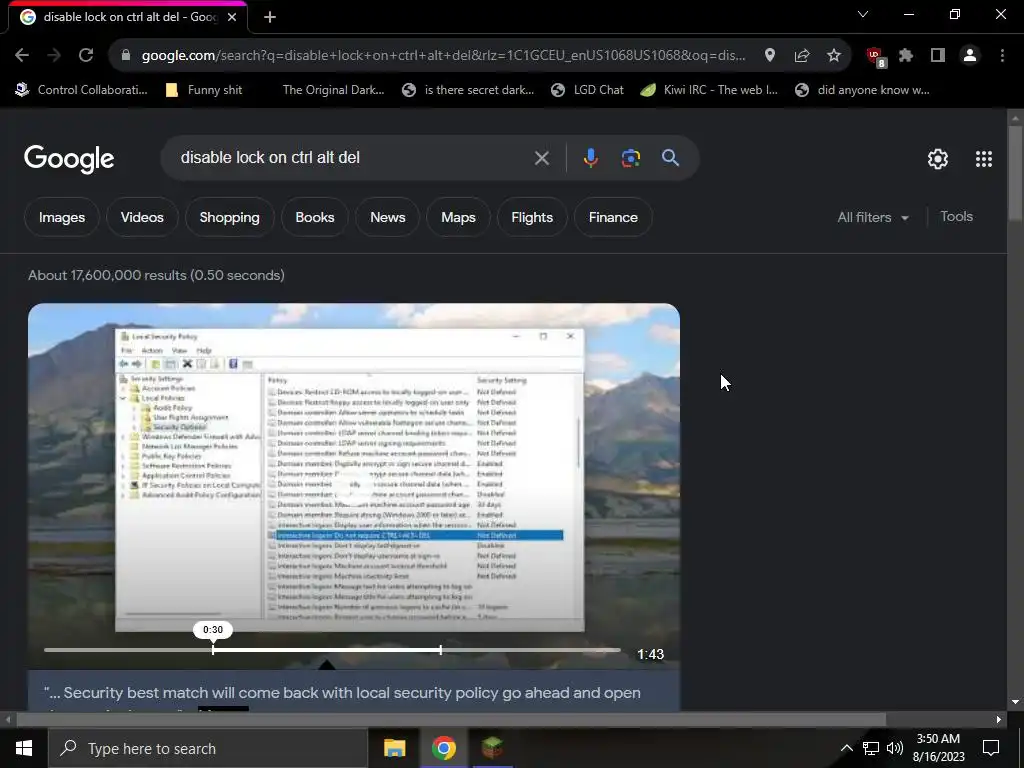Close the 'disable lock on ctrl alt del' tab
This screenshot has width=1024, height=768.
tap(232, 17)
